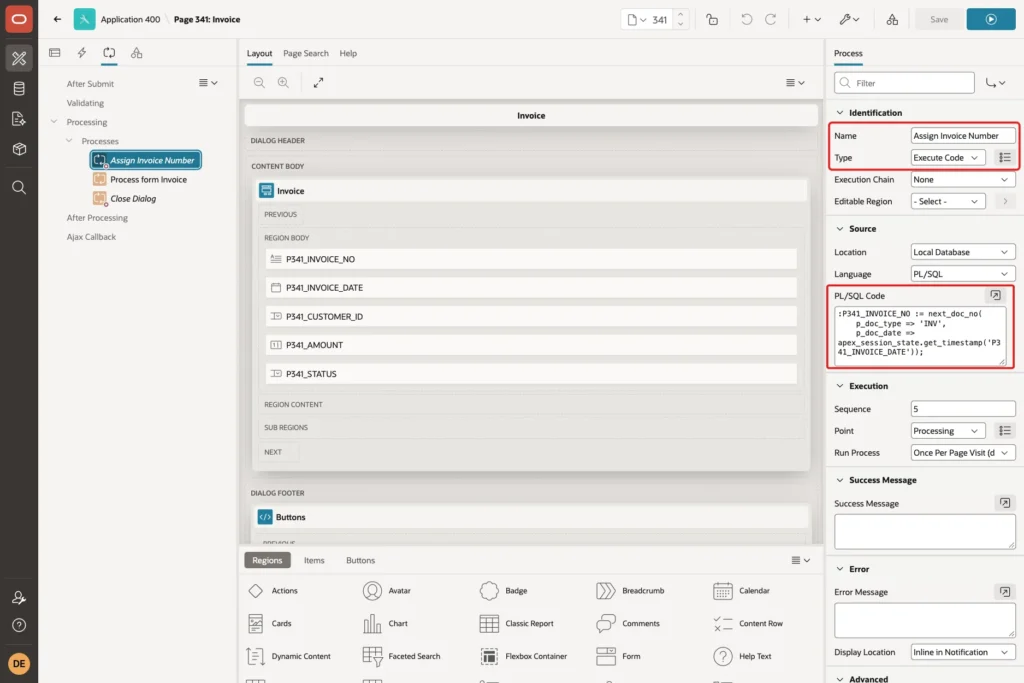
Task: Collapse the Source section
Action: click(x=840, y=229)
